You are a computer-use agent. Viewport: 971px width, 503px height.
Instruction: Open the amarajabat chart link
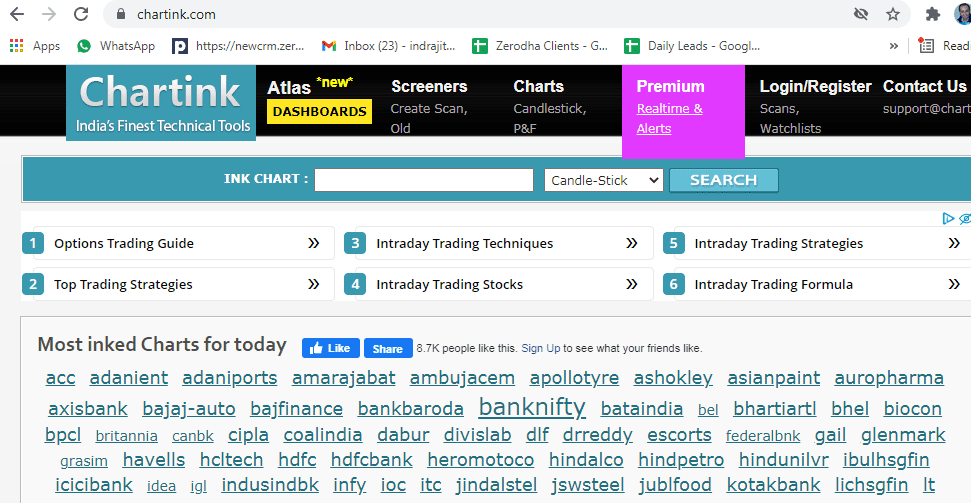click(x=344, y=378)
